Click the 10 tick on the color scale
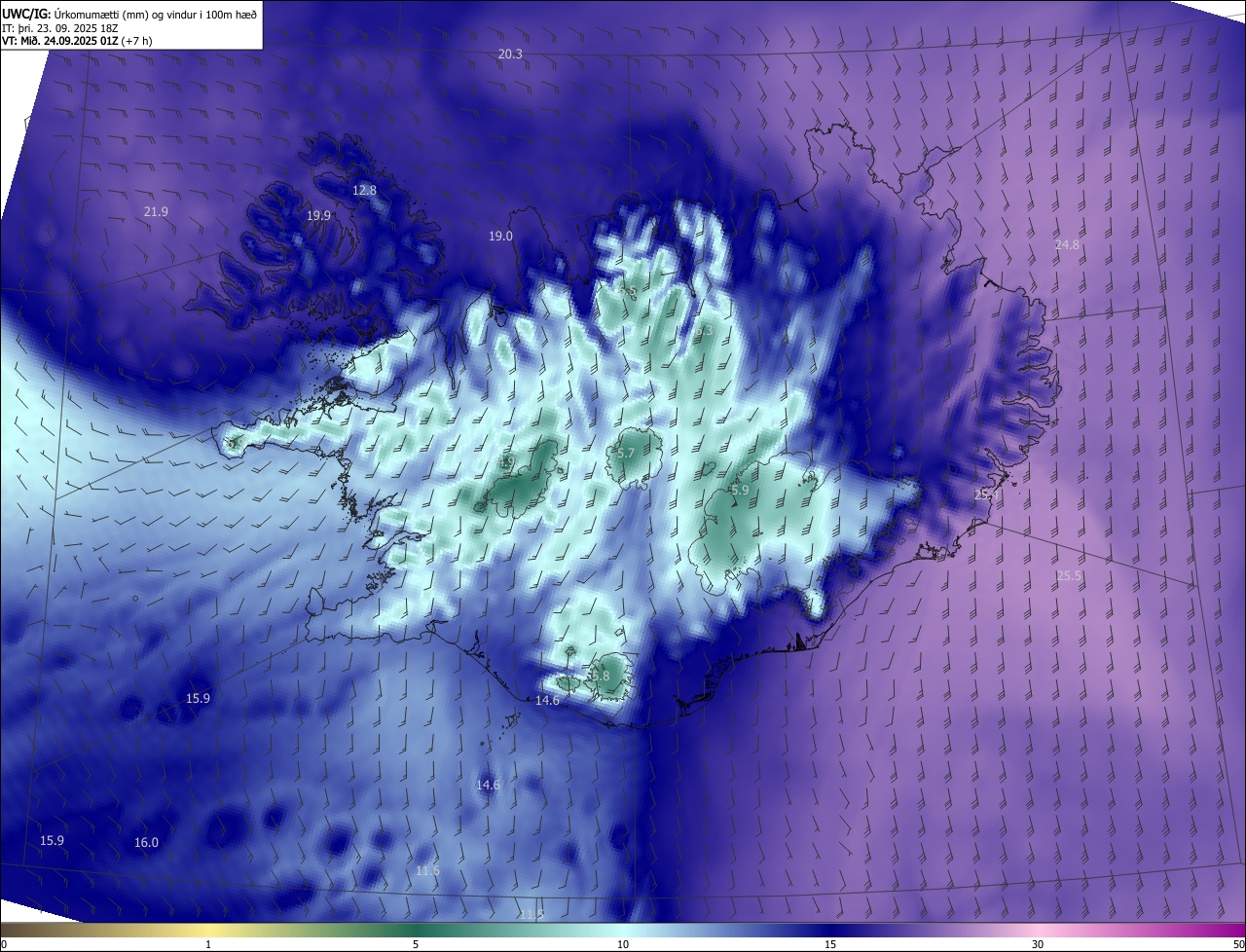 point(623,944)
